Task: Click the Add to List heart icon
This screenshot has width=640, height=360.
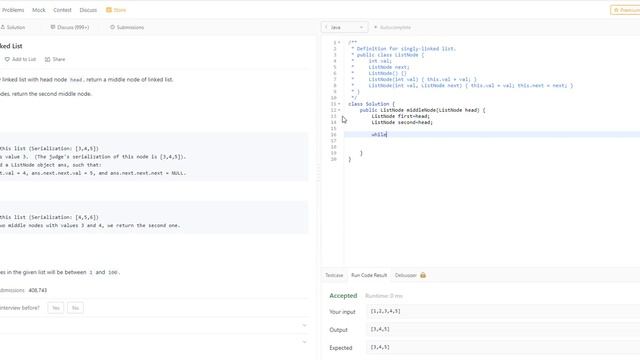Action: [x=7, y=60]
